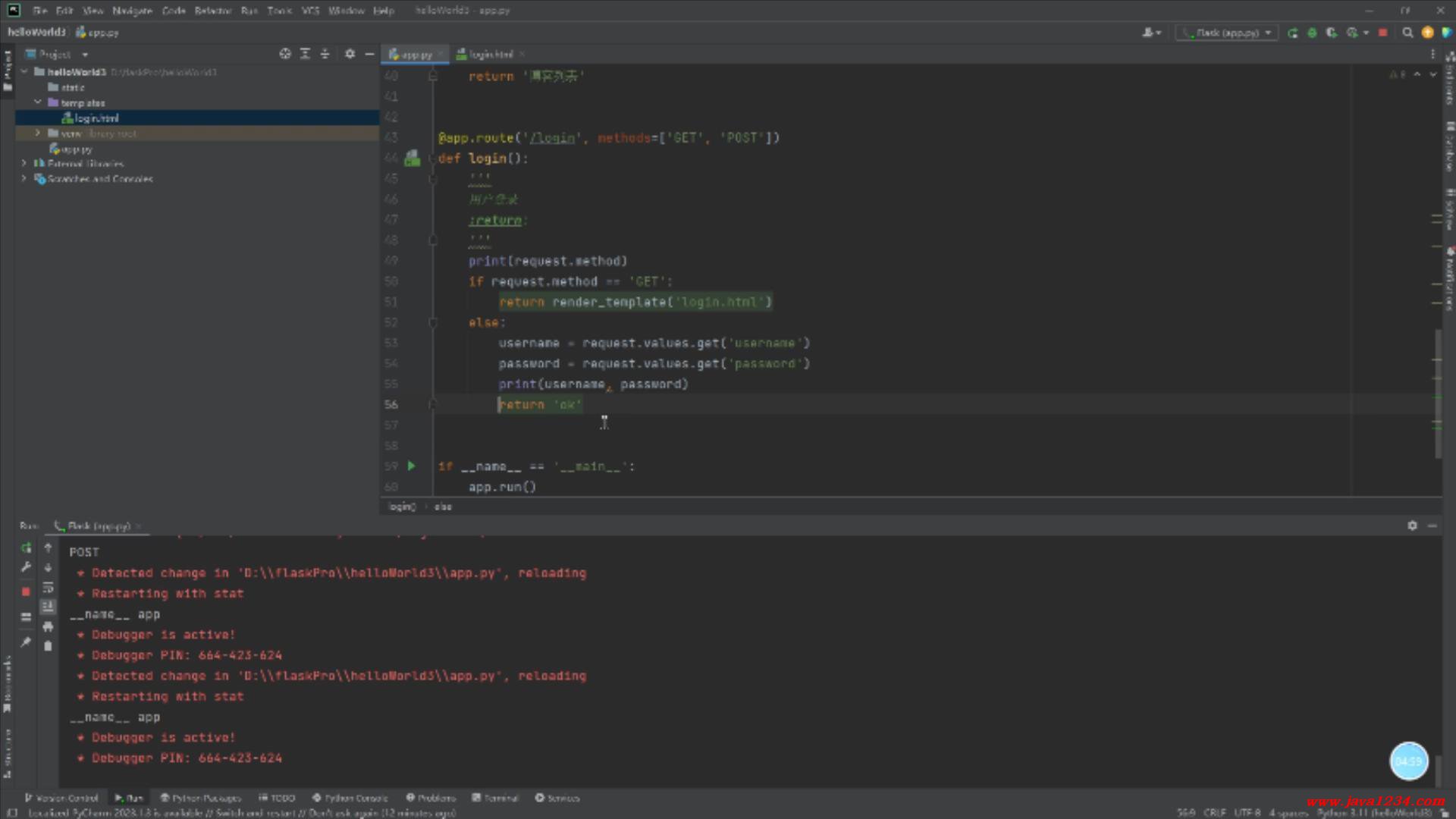Open Search Everywhere magnifier icon
Viewport: 1456px width, 819px height.
coord(1407,33)
